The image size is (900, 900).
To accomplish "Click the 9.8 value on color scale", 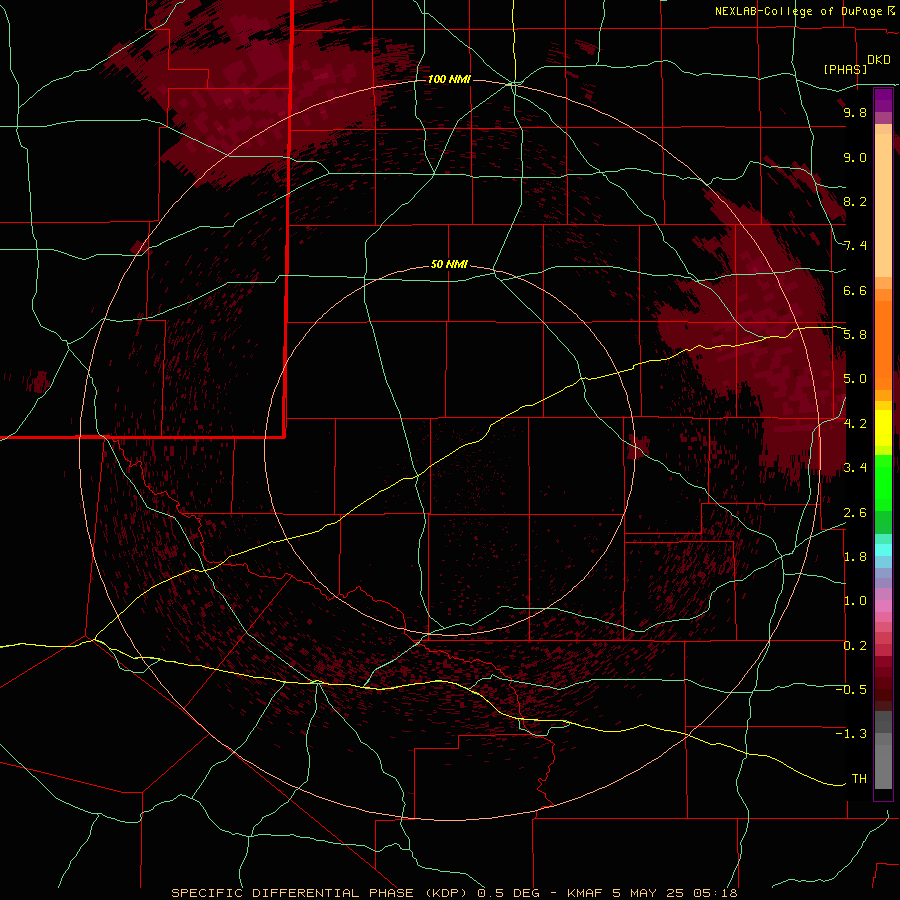I will [855, 112].
